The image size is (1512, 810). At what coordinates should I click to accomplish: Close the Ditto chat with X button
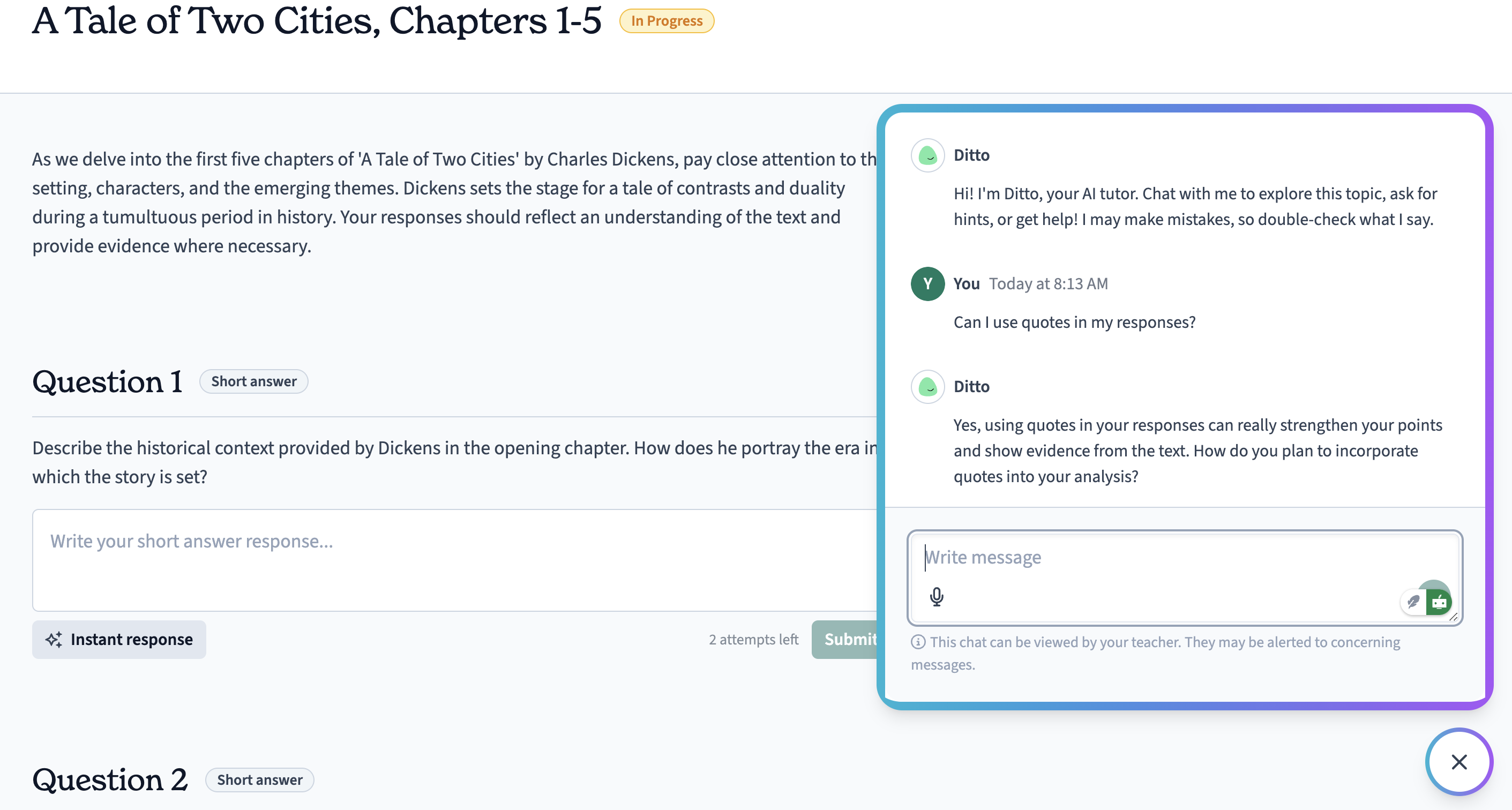1458,761
